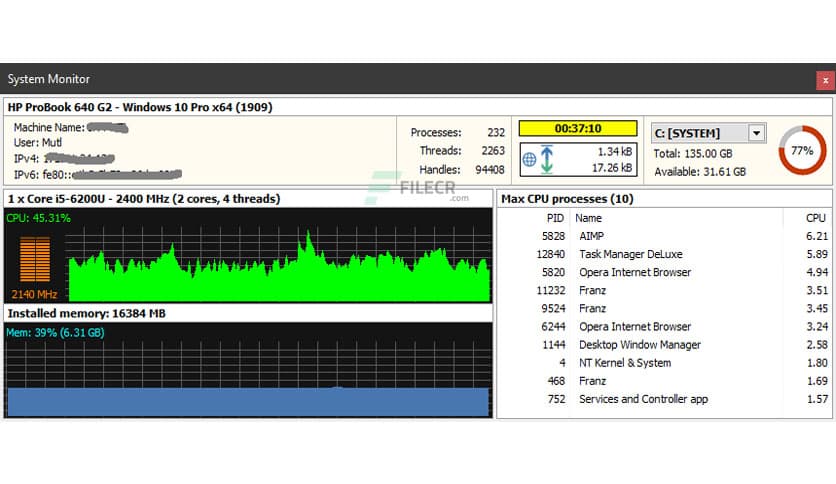Viewport: 836px width, 484px height.
Task: Click the 17.26 kB download rate
Action: tap(612, 168)
